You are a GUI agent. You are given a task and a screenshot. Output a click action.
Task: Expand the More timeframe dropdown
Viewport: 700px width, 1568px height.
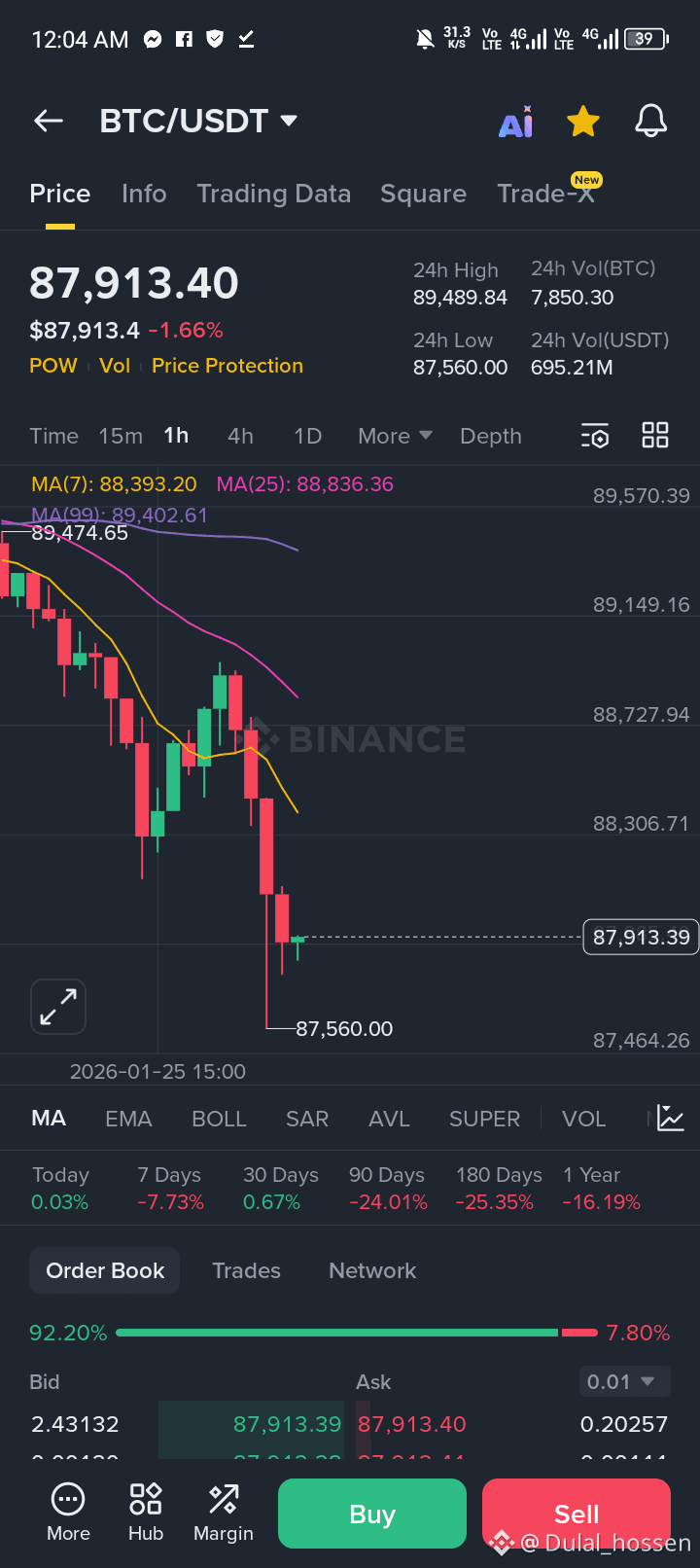coord(394,436)
